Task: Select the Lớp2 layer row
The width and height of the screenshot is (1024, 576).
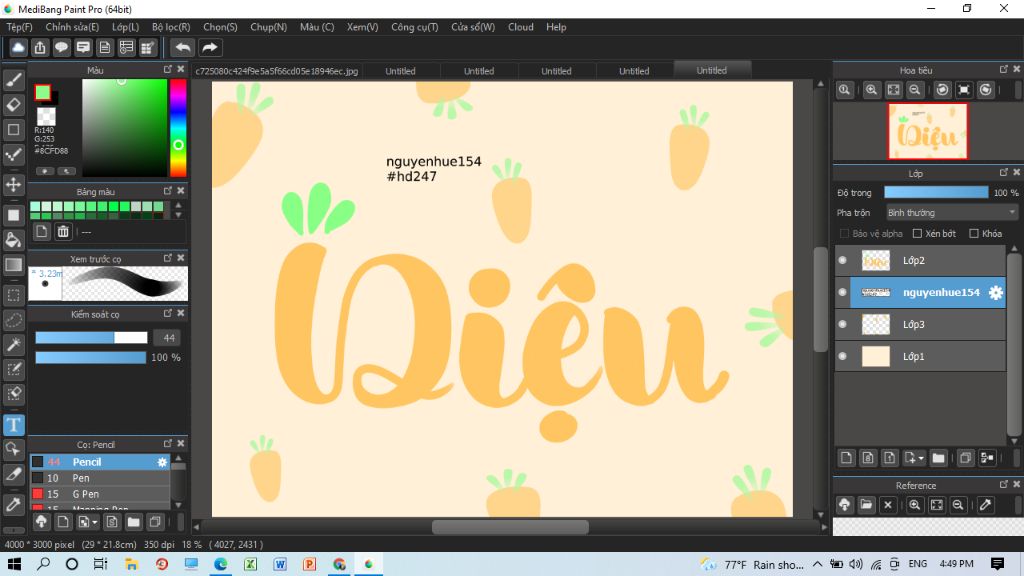Action: (x=920, y=260)
